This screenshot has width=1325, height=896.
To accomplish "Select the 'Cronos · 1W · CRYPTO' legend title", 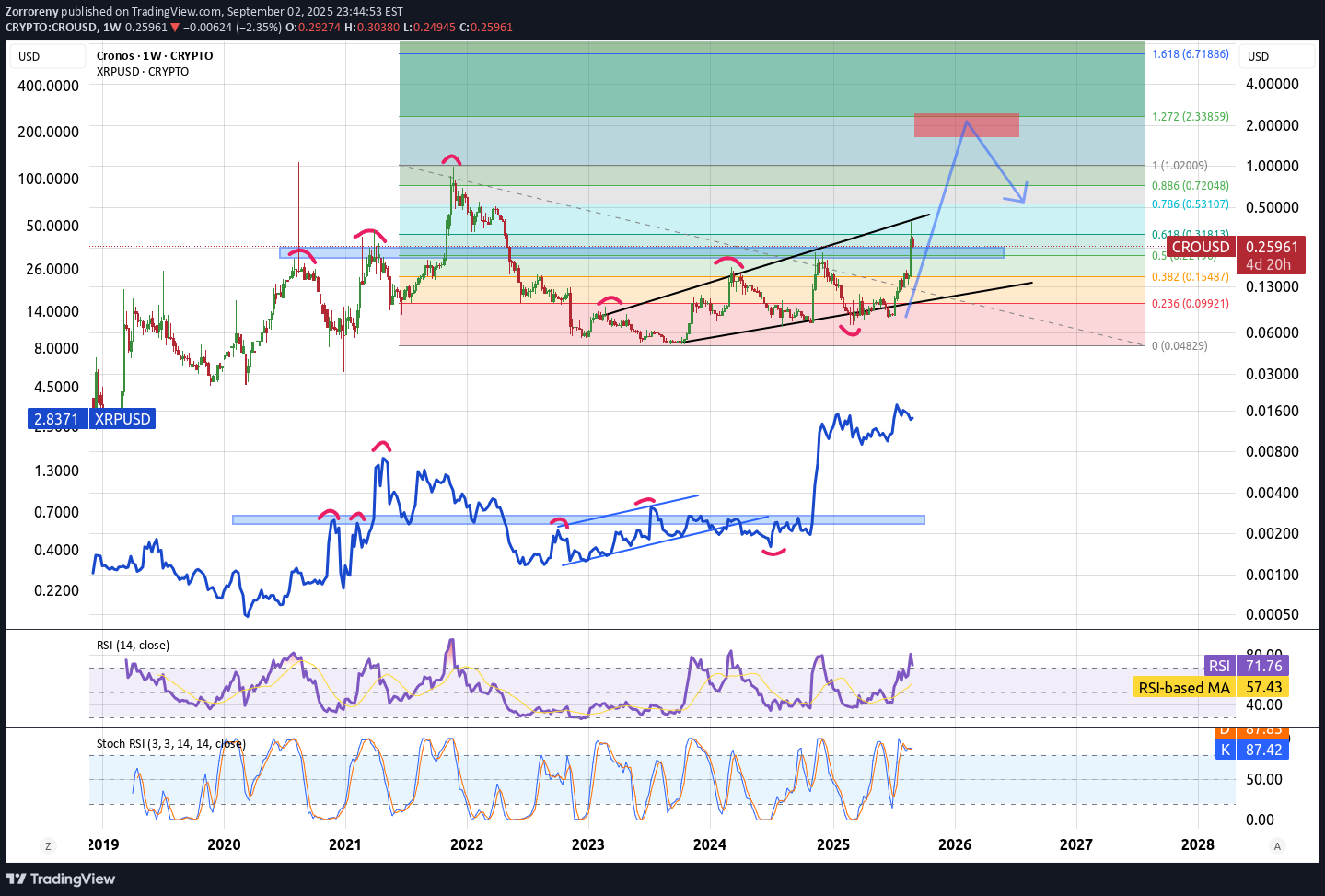I will 155,55.
